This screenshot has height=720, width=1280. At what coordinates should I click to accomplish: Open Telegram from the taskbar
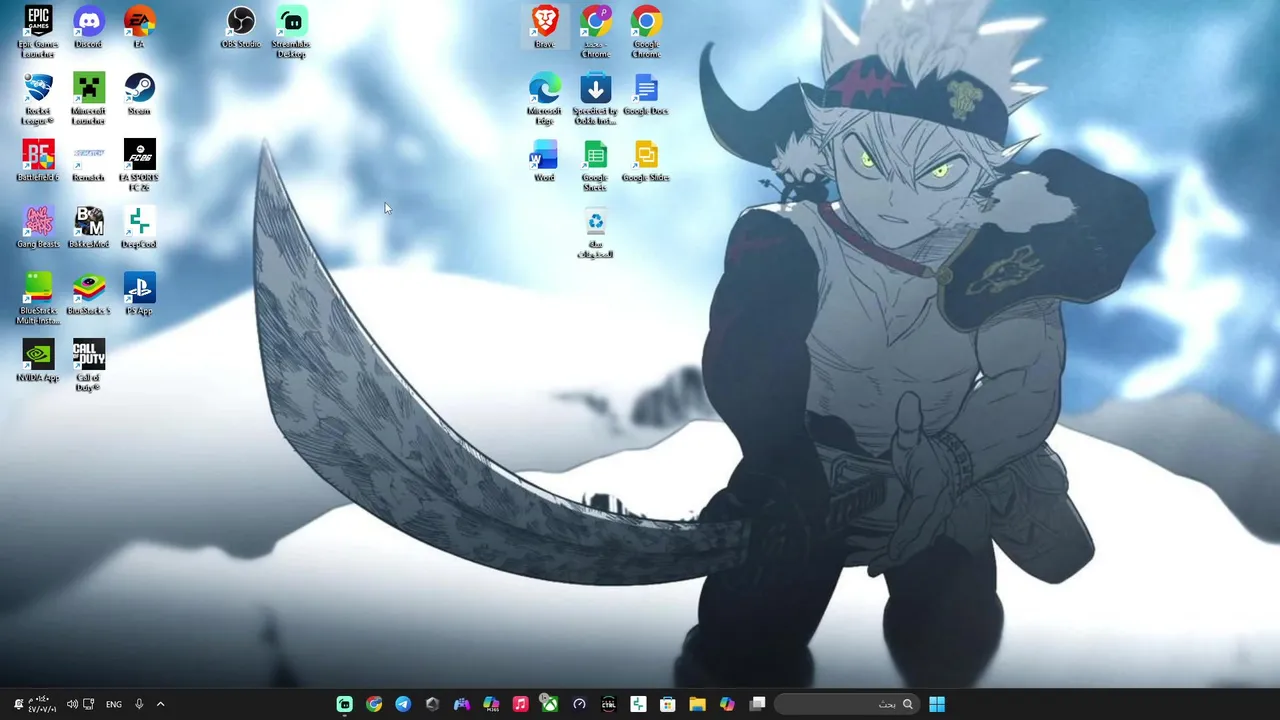click(x=403, y=704)
